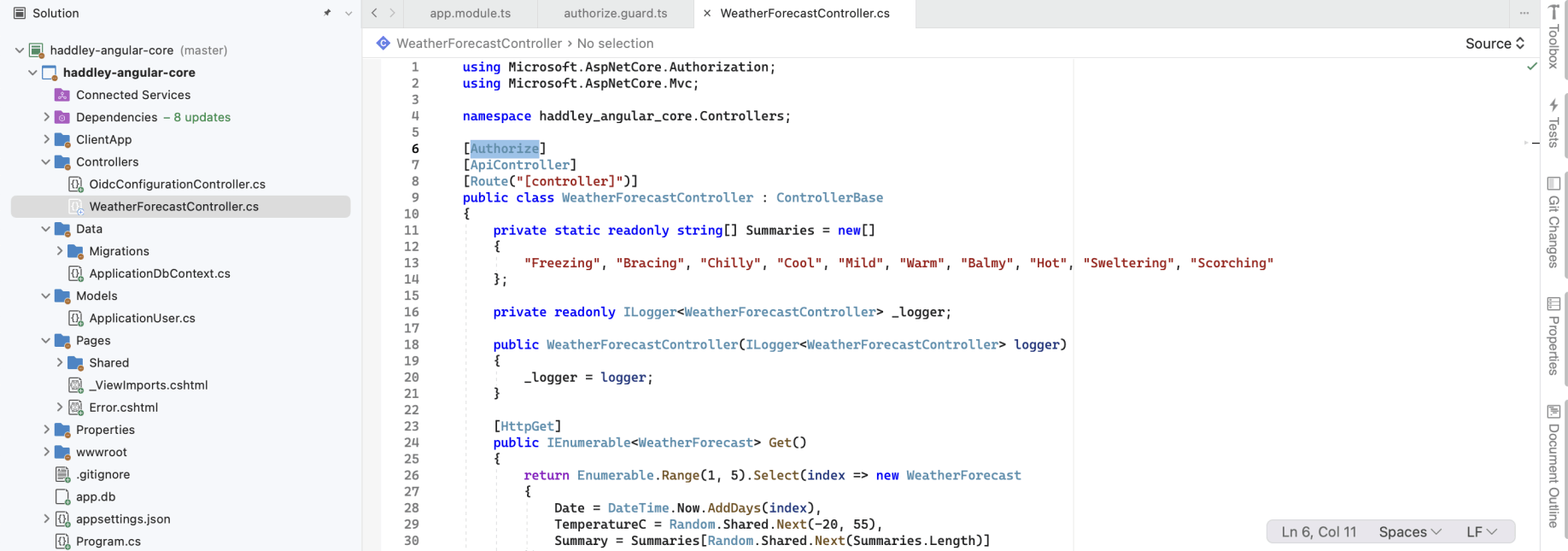
Task: Collapse the Pages folder
Action: (46, 340)
